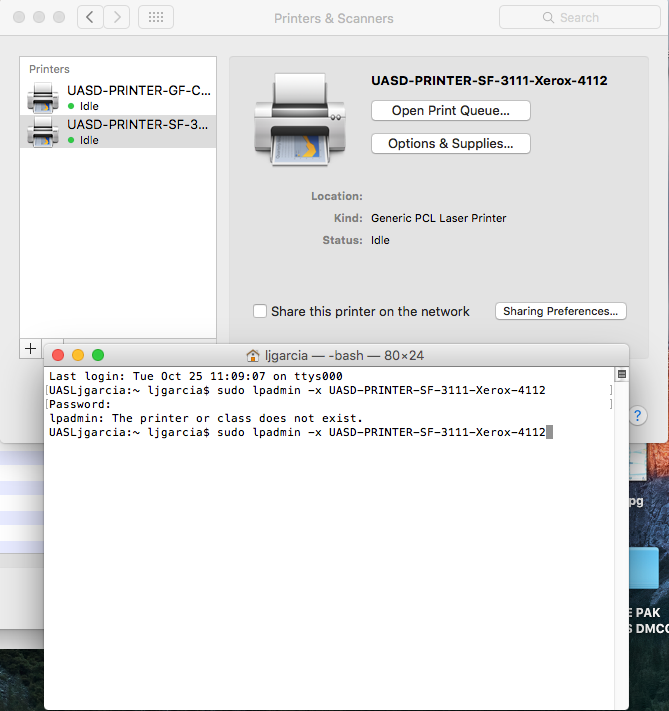669x711 pixels.
Task: Click the Kind value Generic PCL Laser Printer
Action: (439, 218)
